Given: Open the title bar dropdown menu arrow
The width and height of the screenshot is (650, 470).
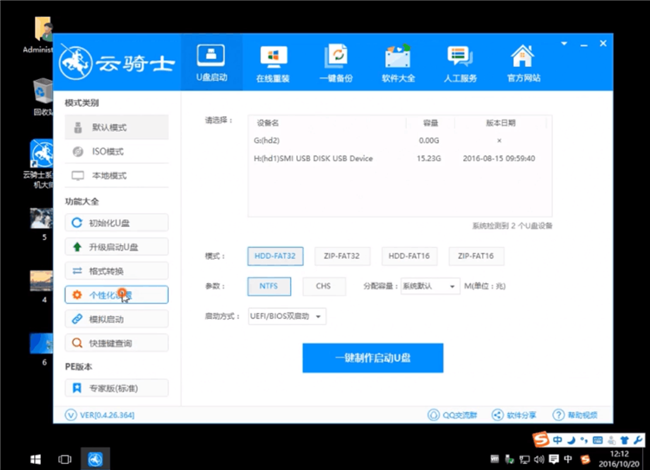Looking at the screenshot, I should (564, 44).
